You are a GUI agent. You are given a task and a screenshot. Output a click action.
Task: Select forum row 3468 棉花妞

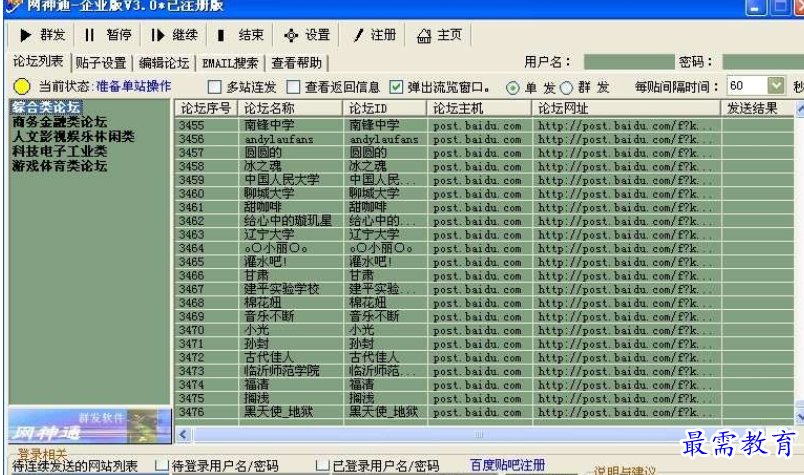tap(484, 303)
